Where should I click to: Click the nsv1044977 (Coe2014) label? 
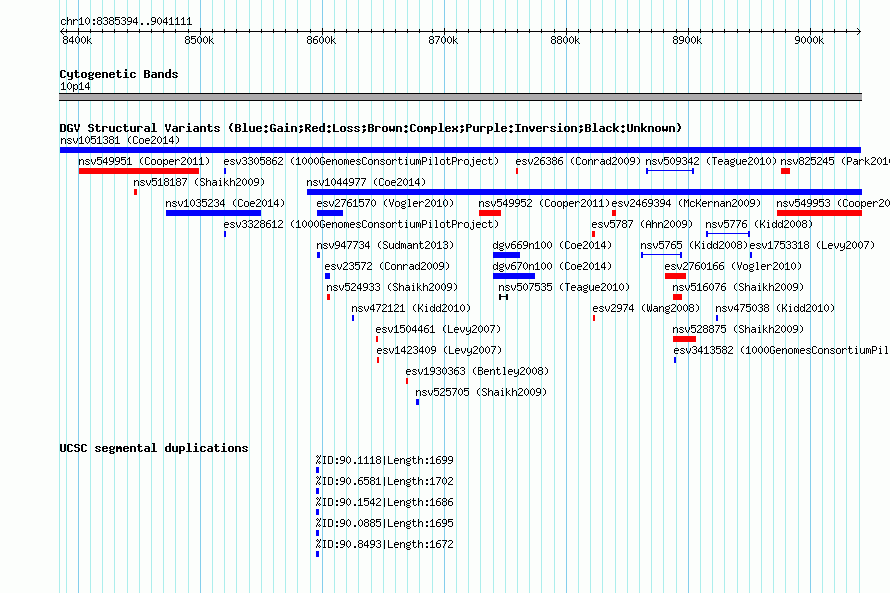pyautogui.click(x=366, y=182)
